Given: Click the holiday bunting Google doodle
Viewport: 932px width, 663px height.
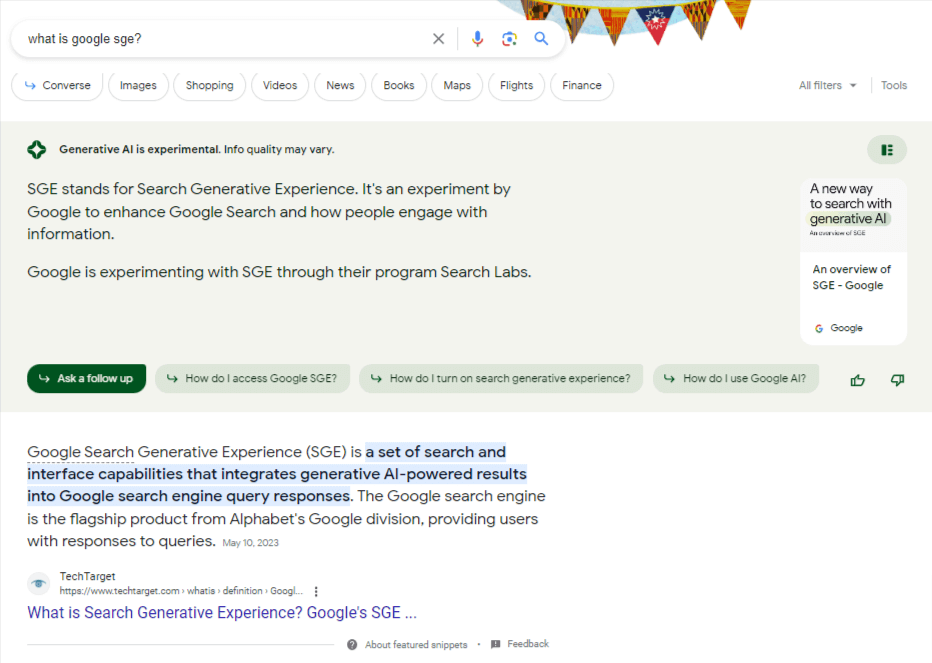Looking at the screenshot, I should pos(624,23).
